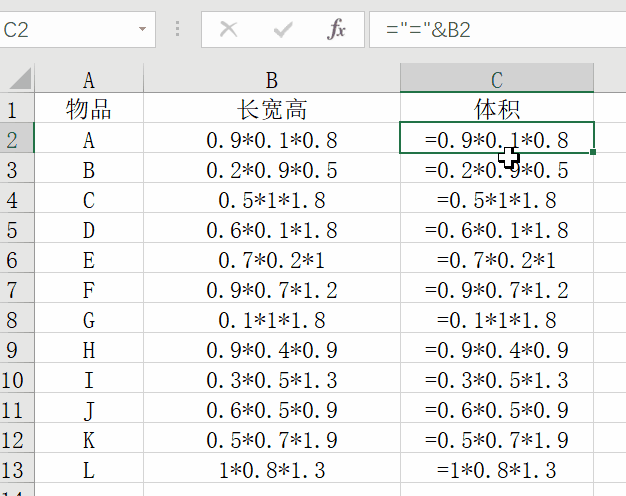The image size is (626, 496).
Task: Click item cell D in row 5
Action: click(x=89, y=228)
